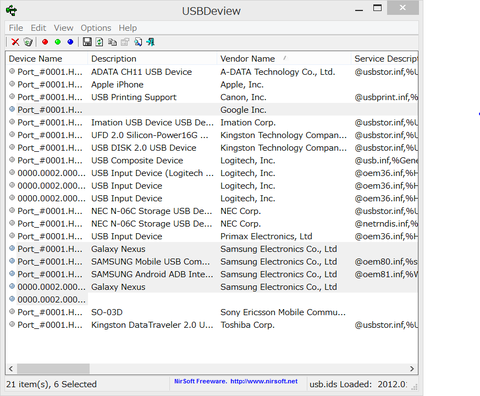This screenshot has width=480, height=396.
Task: Click the @usbprint.inf service description cell
Action: pyautogui.click(x=386, y=97)
